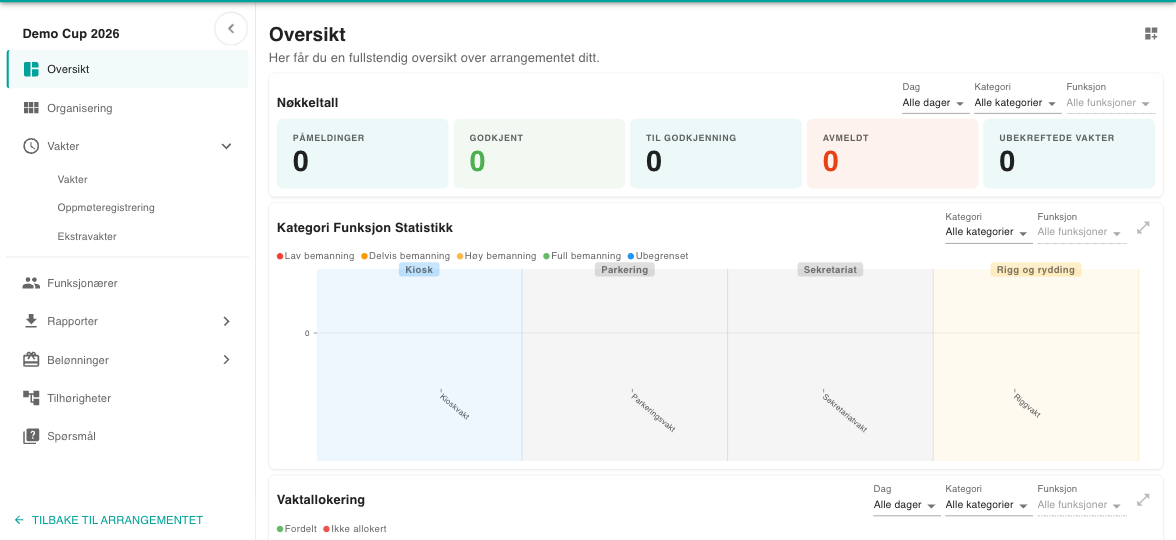
Task: Collapse the Vakter section chevron
Action: pyautogui.click(x=226, y=146)
